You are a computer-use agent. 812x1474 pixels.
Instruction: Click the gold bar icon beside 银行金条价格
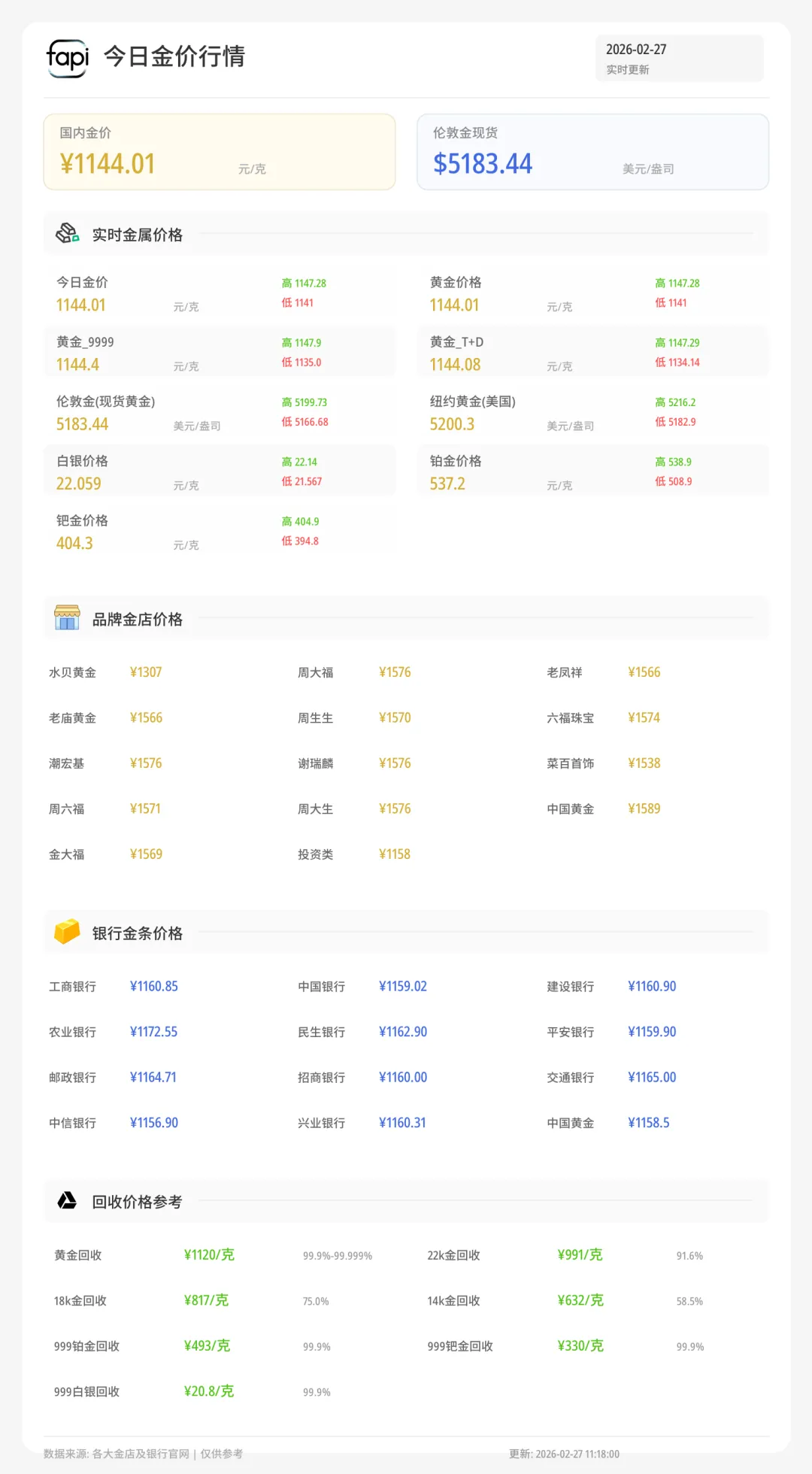67,932
